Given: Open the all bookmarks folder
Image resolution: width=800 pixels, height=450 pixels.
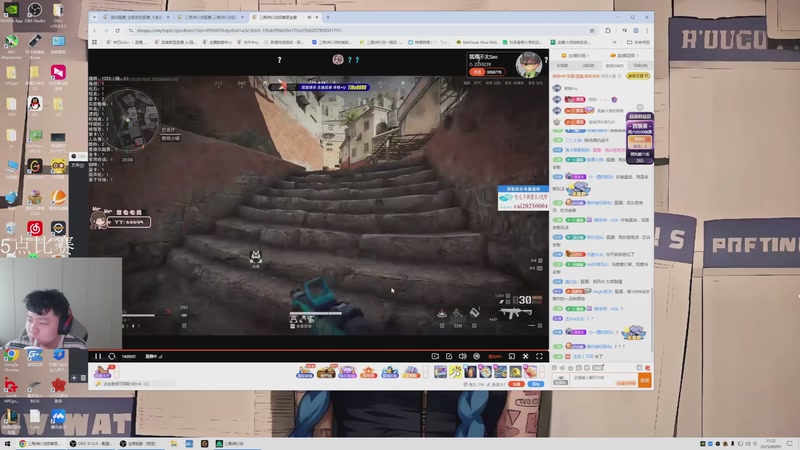Looking at the screenshot, I should 638,42.
